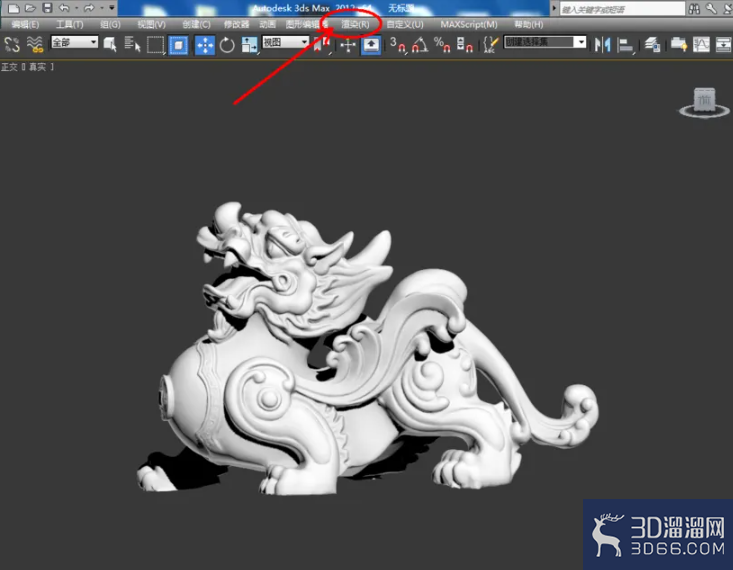Toggle the Graphite ribbon tools icon
Screen dimensions: 733x570
pos(678,45)
